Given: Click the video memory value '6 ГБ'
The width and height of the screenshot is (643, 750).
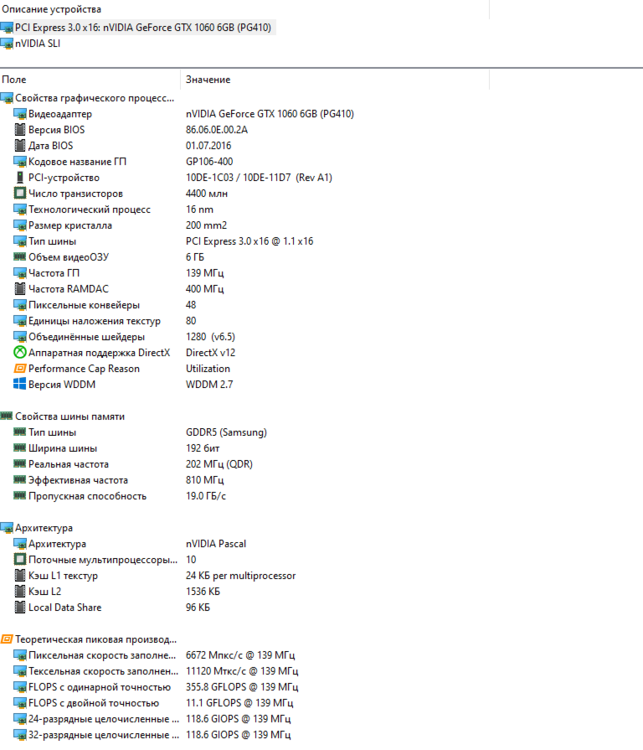Looking at the screenshot, I should (x=195, y=257).
